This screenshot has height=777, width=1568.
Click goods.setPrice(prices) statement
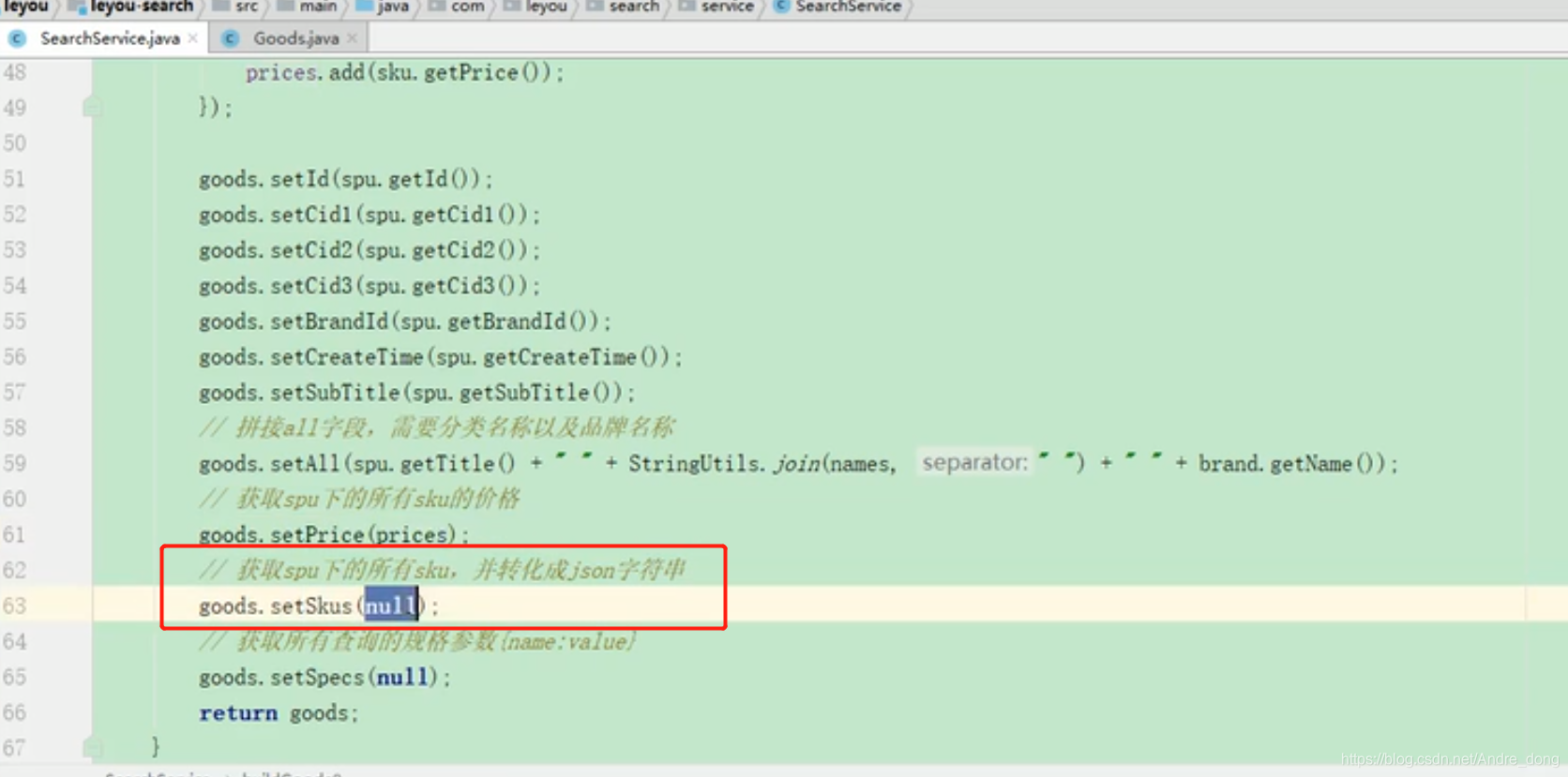click(x=334, y=534)
